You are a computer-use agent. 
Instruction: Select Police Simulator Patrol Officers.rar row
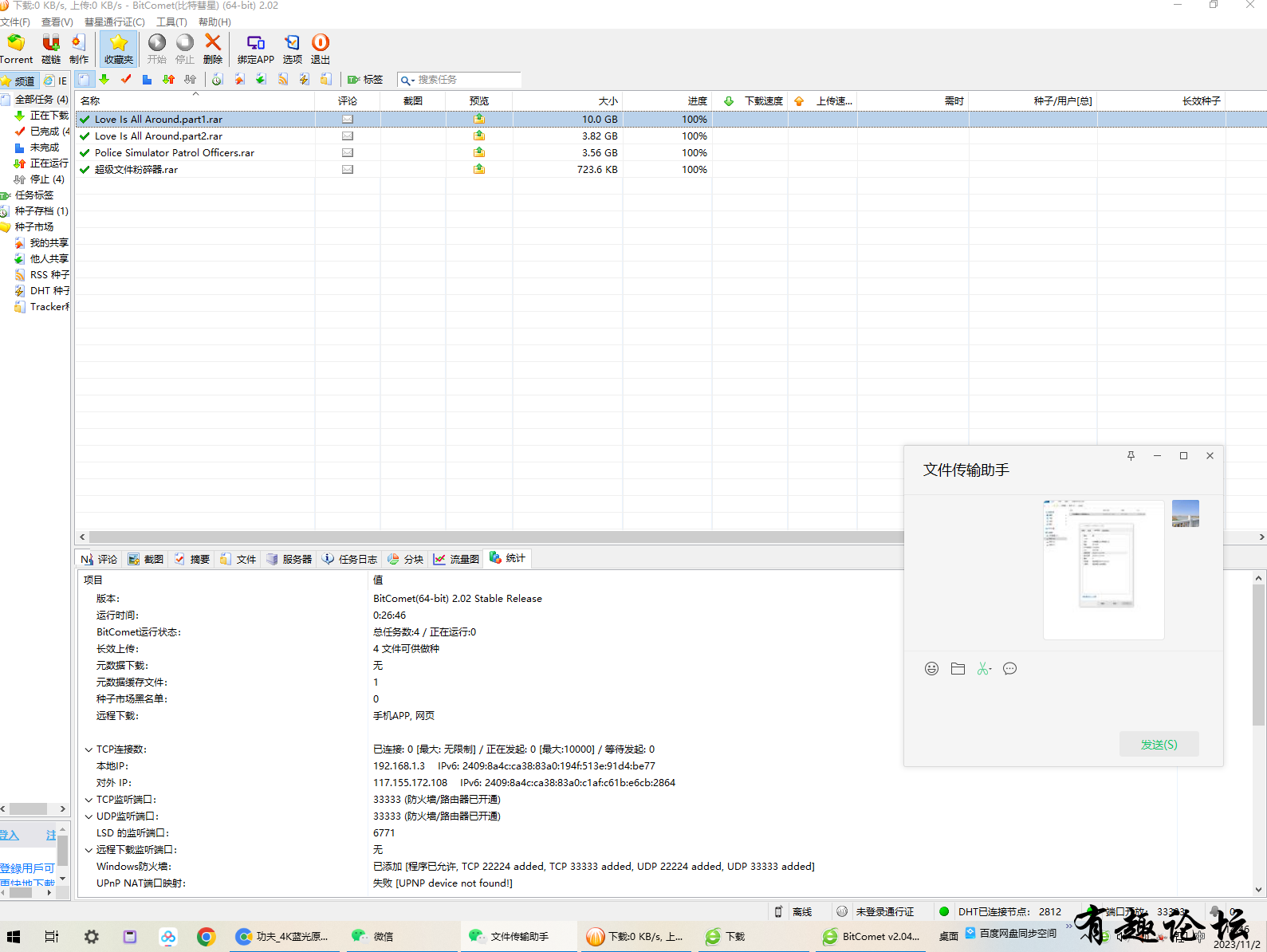pyautogui.click(x=671, y=153)
